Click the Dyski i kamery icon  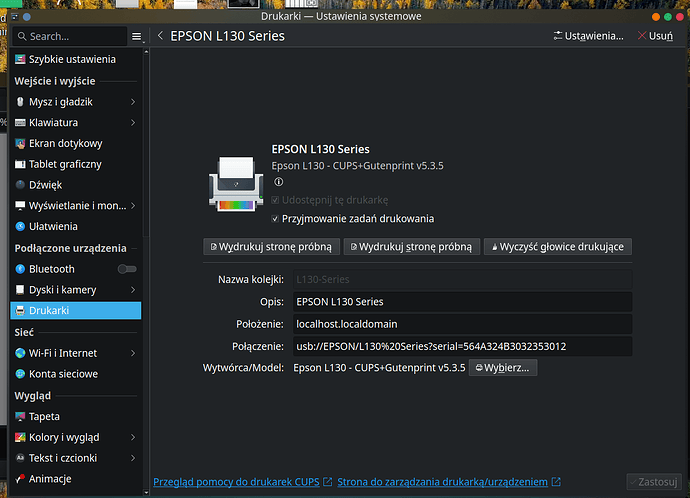pos(20,289)
